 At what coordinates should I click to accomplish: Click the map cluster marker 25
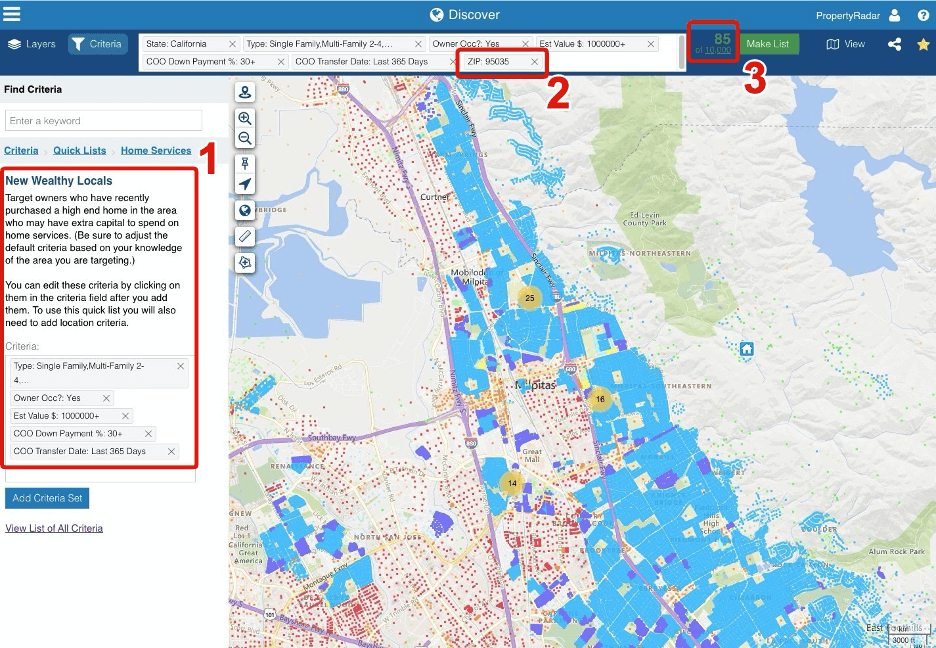[529, 298]
